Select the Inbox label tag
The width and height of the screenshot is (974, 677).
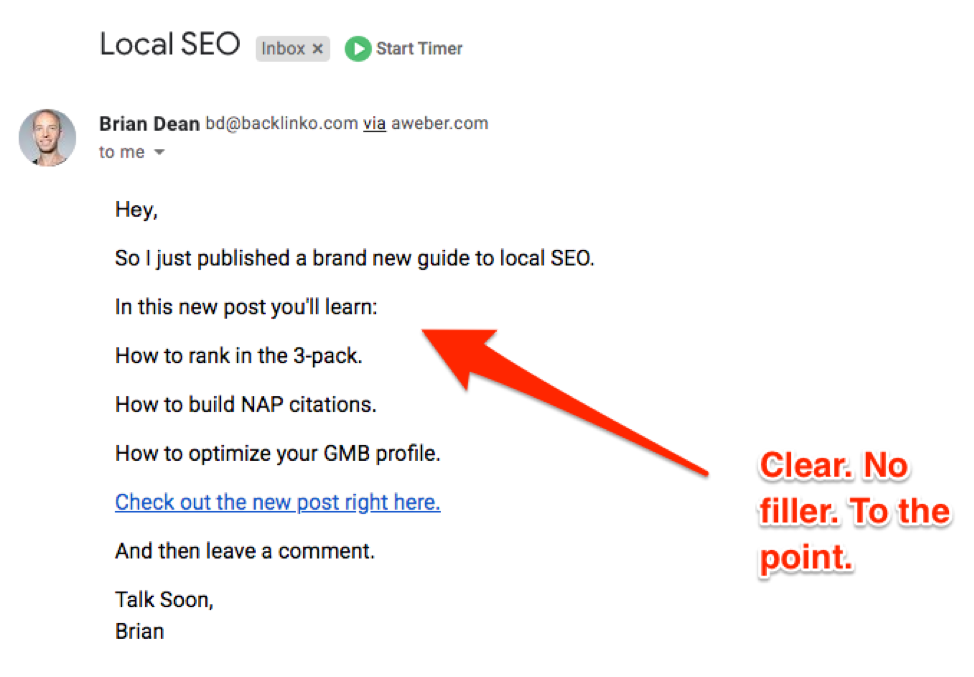click(x=293, y=48)
